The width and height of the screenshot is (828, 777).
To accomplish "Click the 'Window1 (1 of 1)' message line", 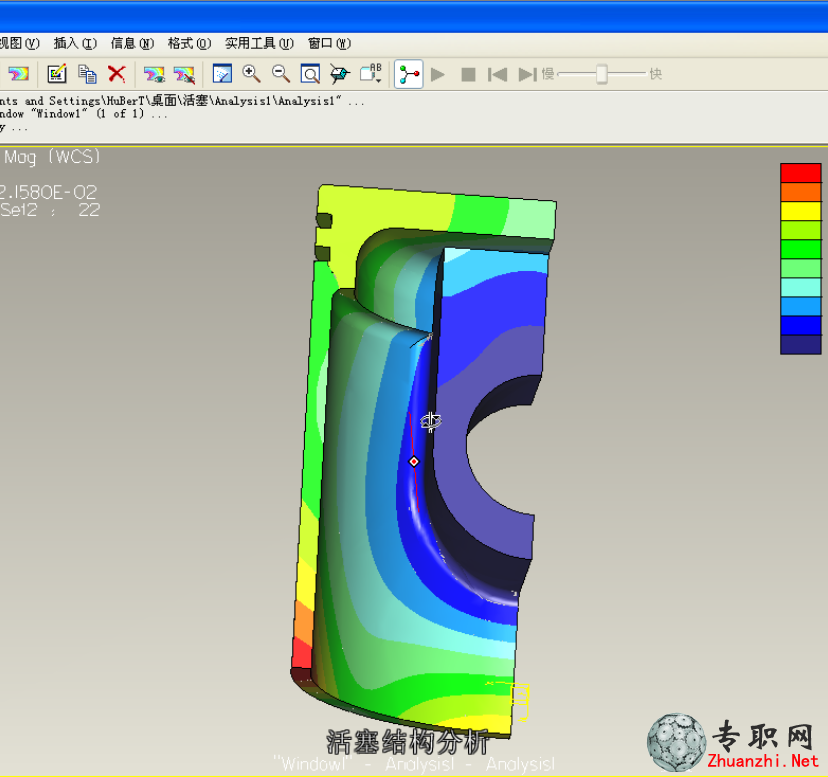I will coord(83,114).
